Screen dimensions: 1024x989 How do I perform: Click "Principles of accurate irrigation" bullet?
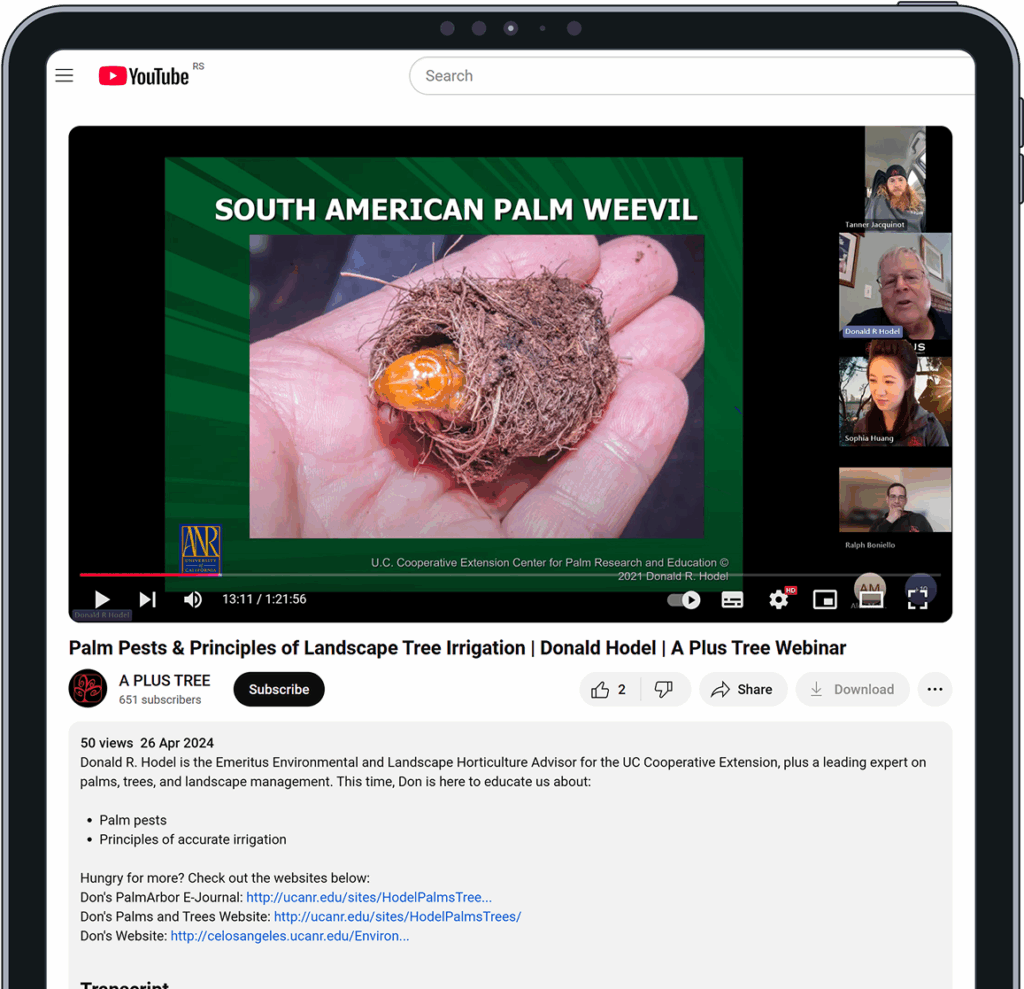193,839
